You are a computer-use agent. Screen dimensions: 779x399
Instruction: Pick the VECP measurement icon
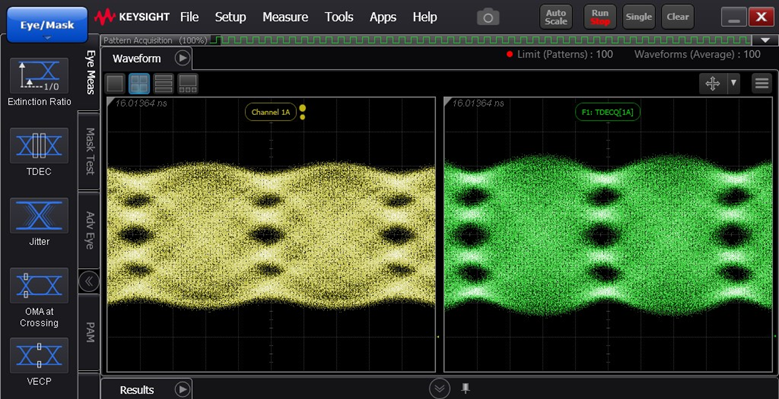pyautogui.click(x=39, y=355)
